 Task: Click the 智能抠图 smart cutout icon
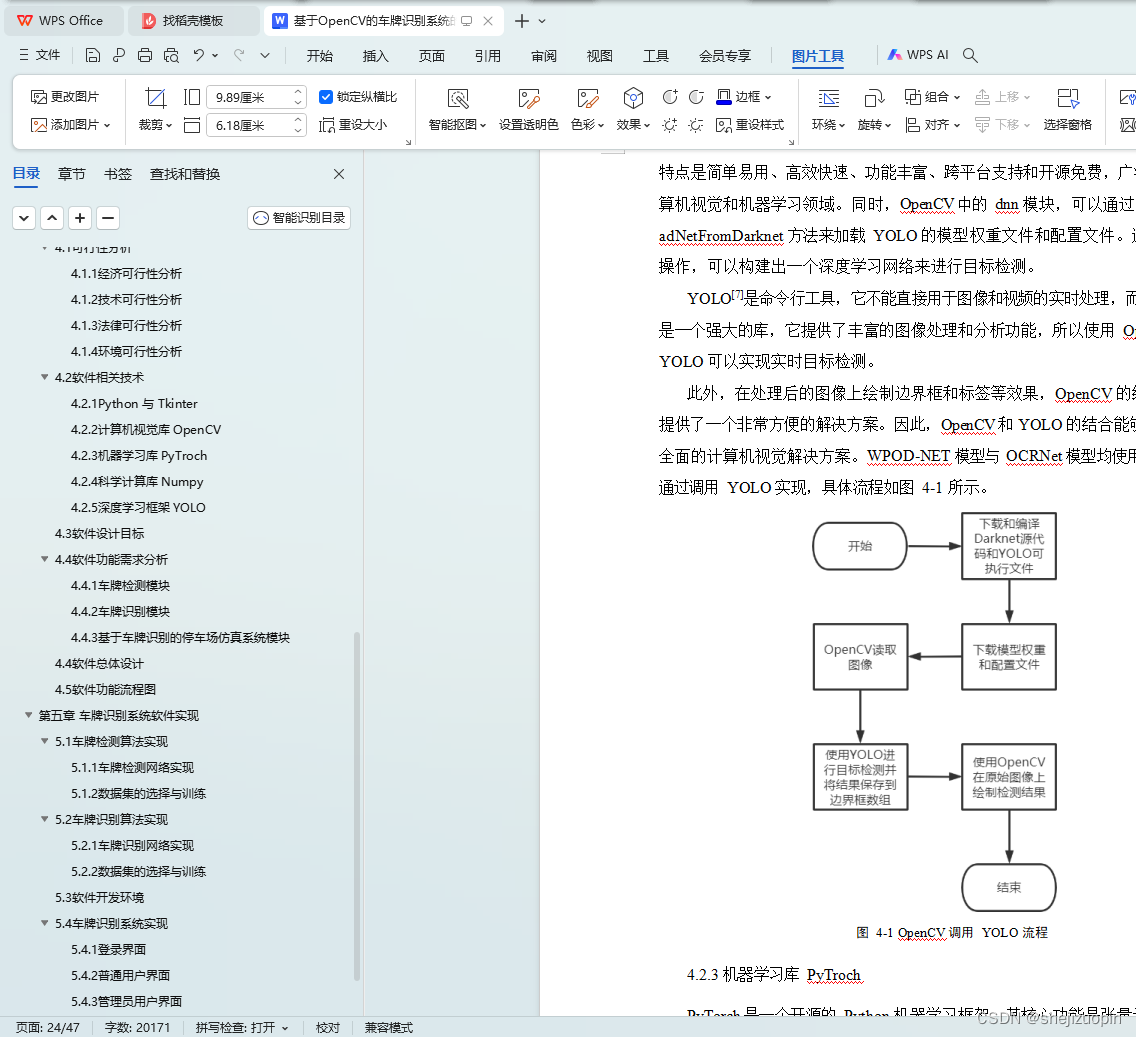point(458,99)
